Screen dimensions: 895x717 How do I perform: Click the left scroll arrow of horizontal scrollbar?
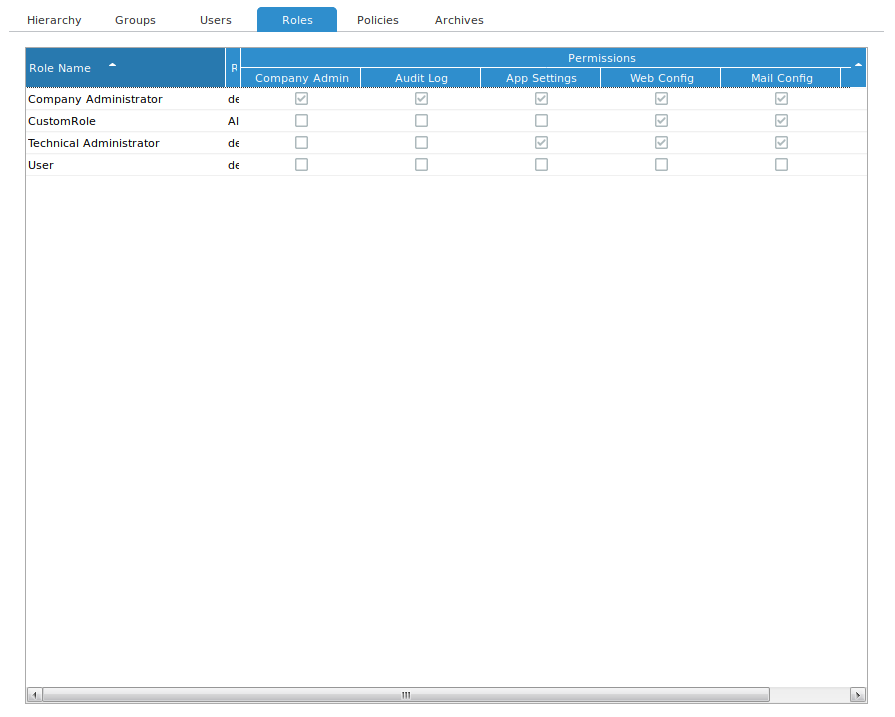tap(33, 694)
